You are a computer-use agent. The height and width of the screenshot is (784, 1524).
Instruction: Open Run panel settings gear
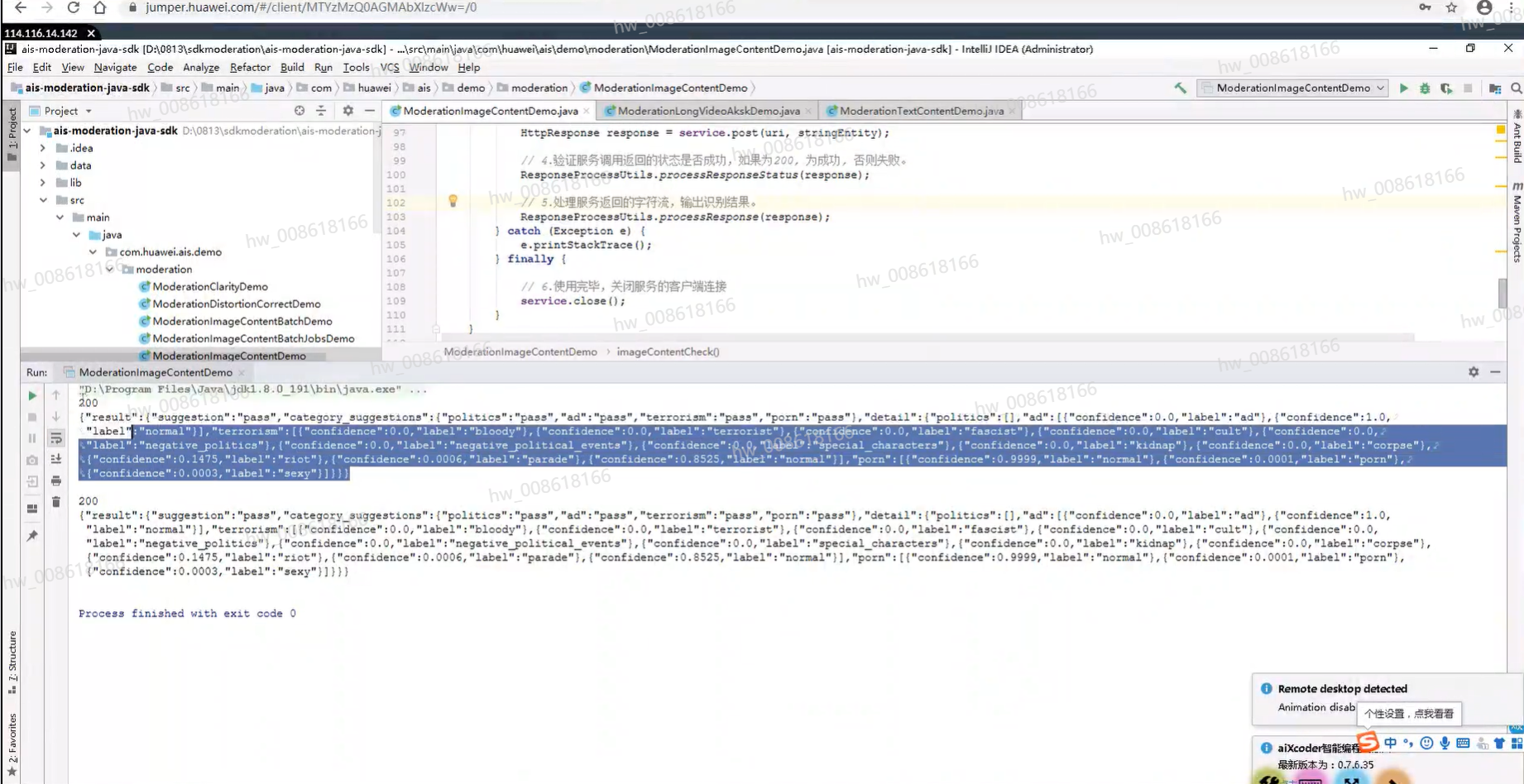tap(1474, 372)
